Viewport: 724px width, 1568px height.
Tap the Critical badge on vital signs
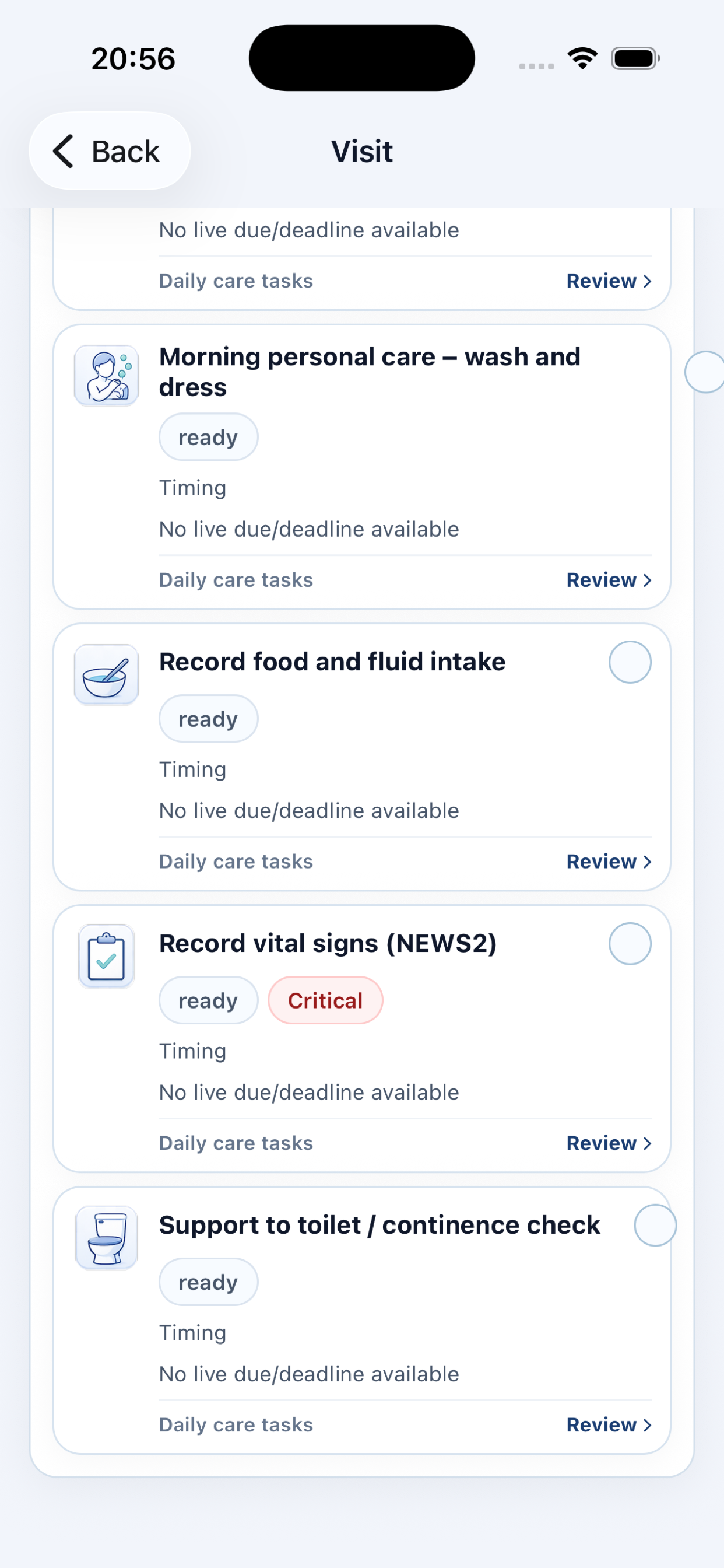pyautogui.click(x=325, y=1000)
